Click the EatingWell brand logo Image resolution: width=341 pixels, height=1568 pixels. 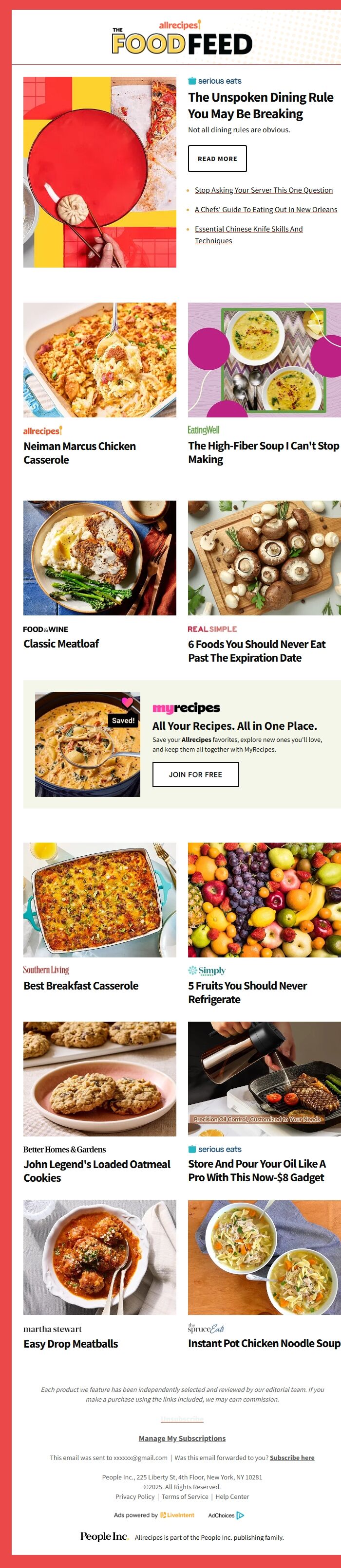pos(204,430)
